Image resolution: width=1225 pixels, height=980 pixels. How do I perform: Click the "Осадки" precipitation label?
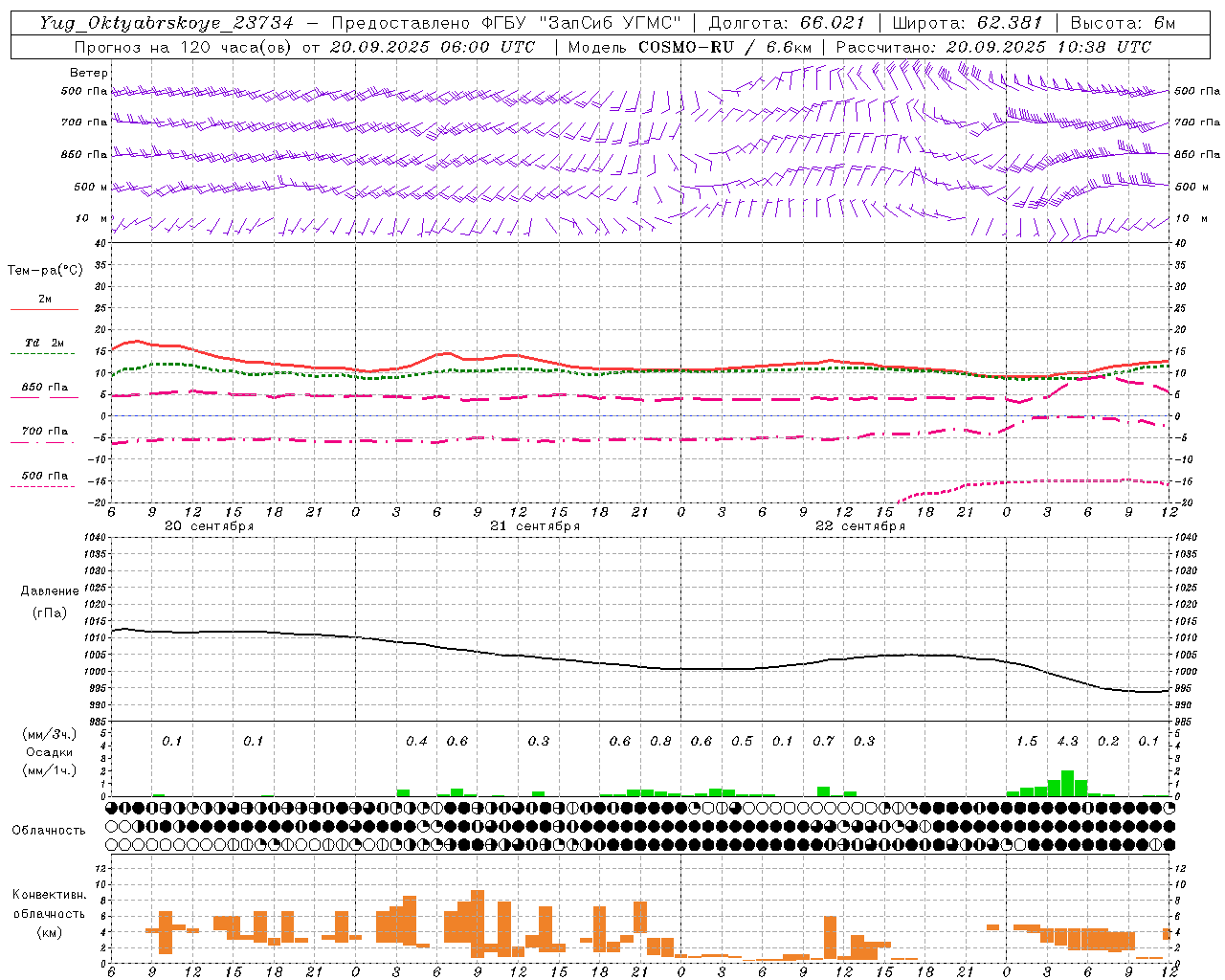tap(50, 752)
